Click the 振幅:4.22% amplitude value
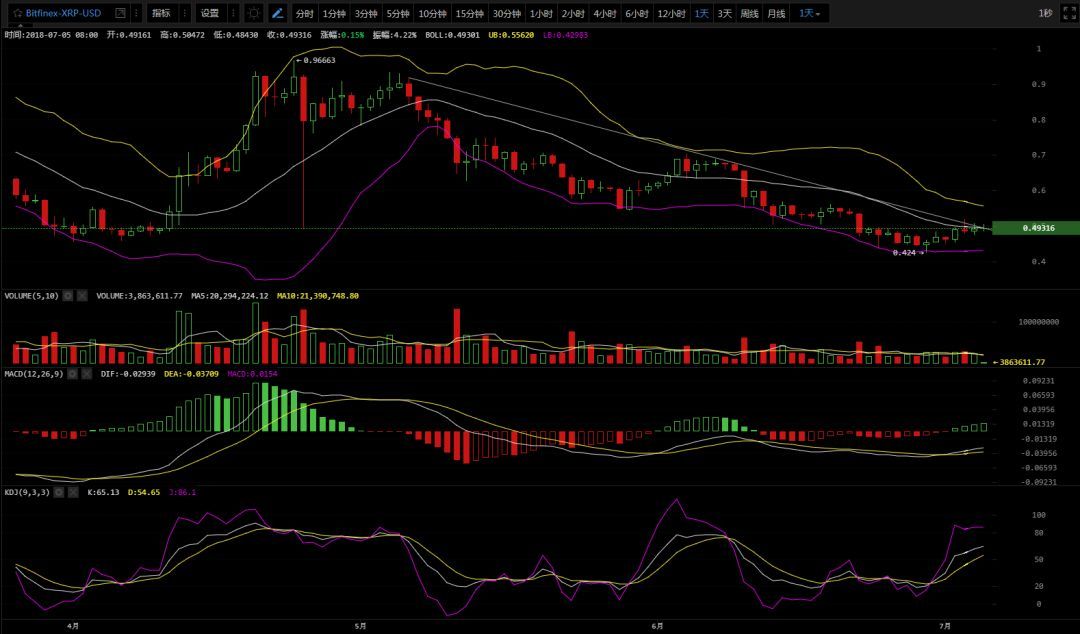Image resolution: width=1080 pixels, height=634 pixels. 395,34
